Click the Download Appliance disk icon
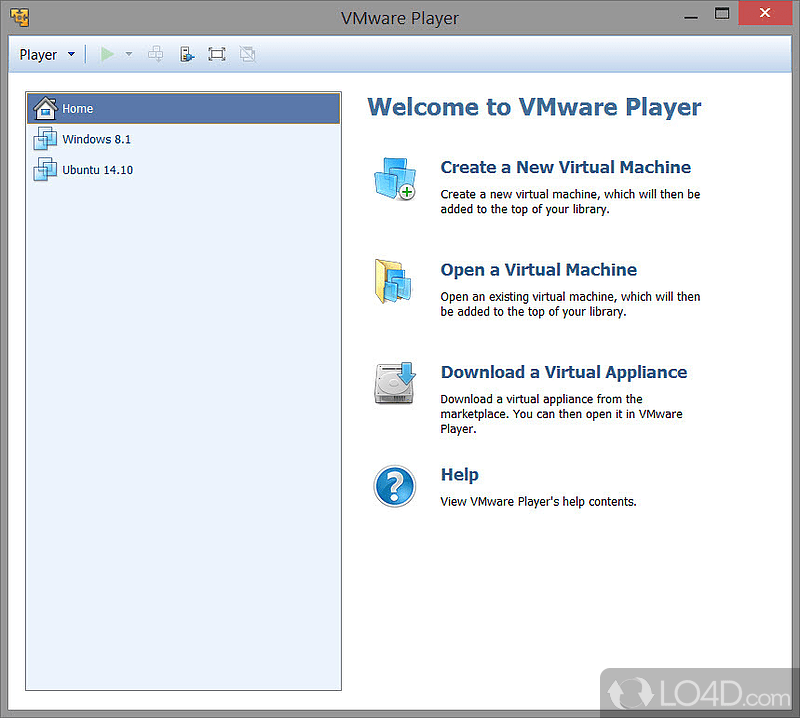 (x=395, y=383)
